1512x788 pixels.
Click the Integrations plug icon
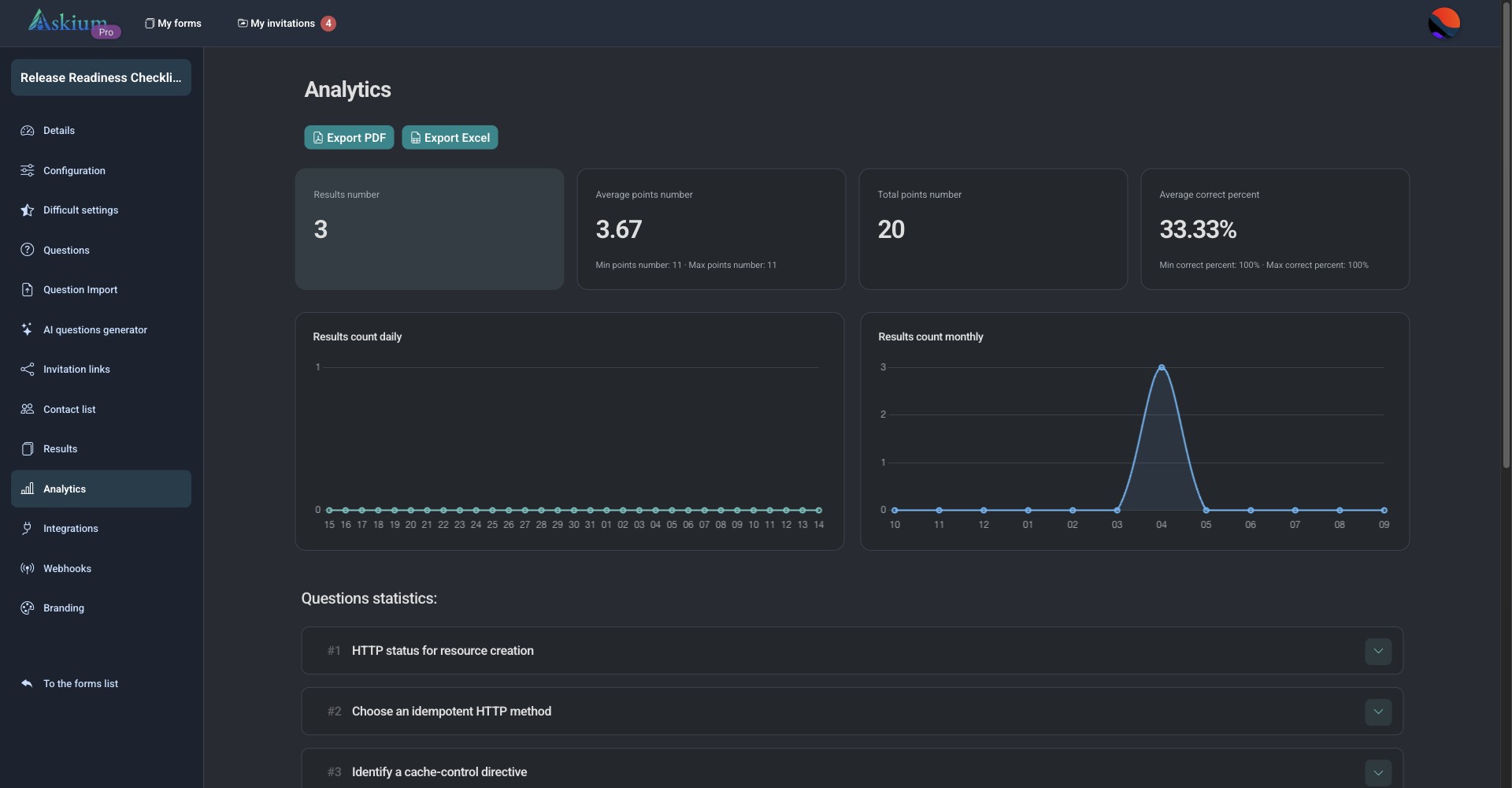pos(28,529)
